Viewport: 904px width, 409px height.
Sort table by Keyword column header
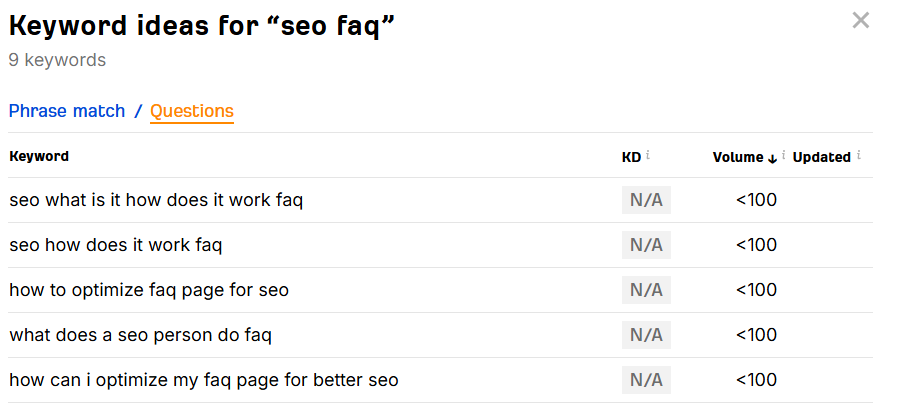tap(39, 156)
